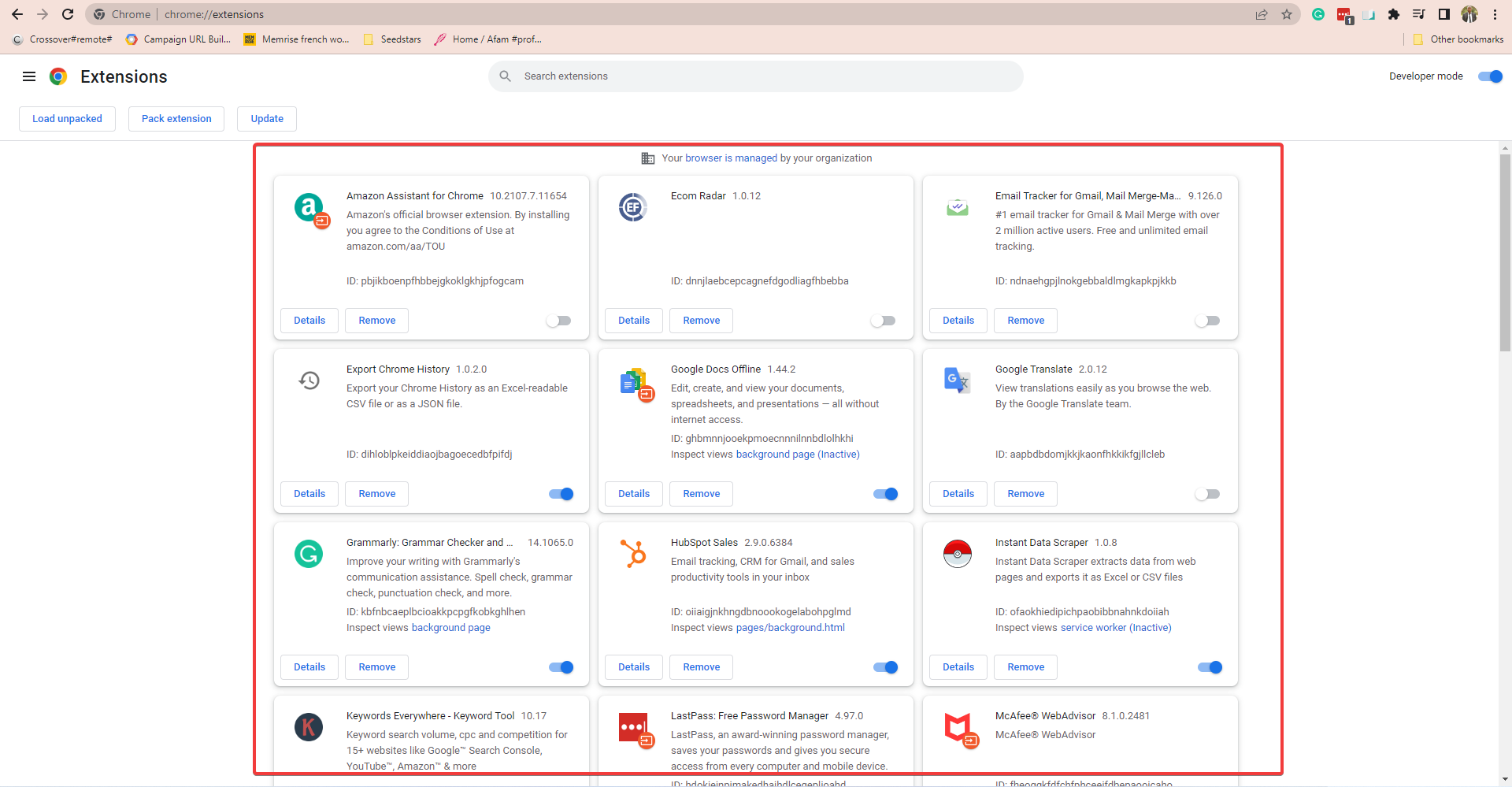
Task: Disable the Export Chrome History extension
Action: coord(561,494)
